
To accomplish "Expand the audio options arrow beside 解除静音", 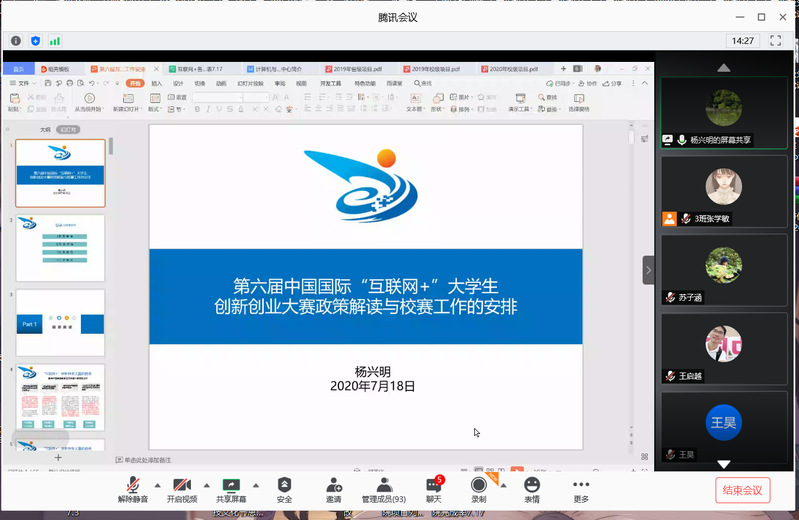I will pos(156,485).
